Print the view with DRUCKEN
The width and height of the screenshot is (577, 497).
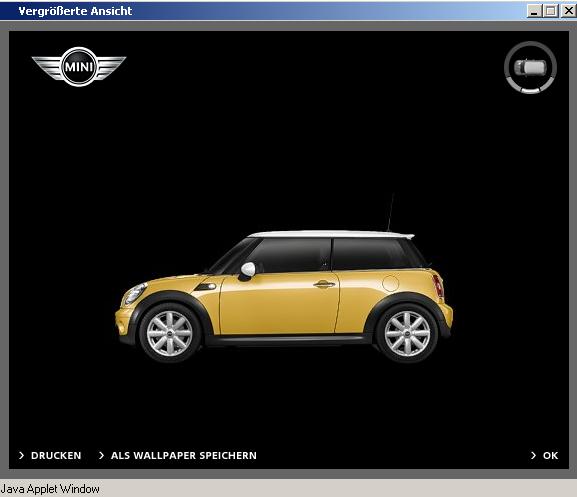coord(56,455)
